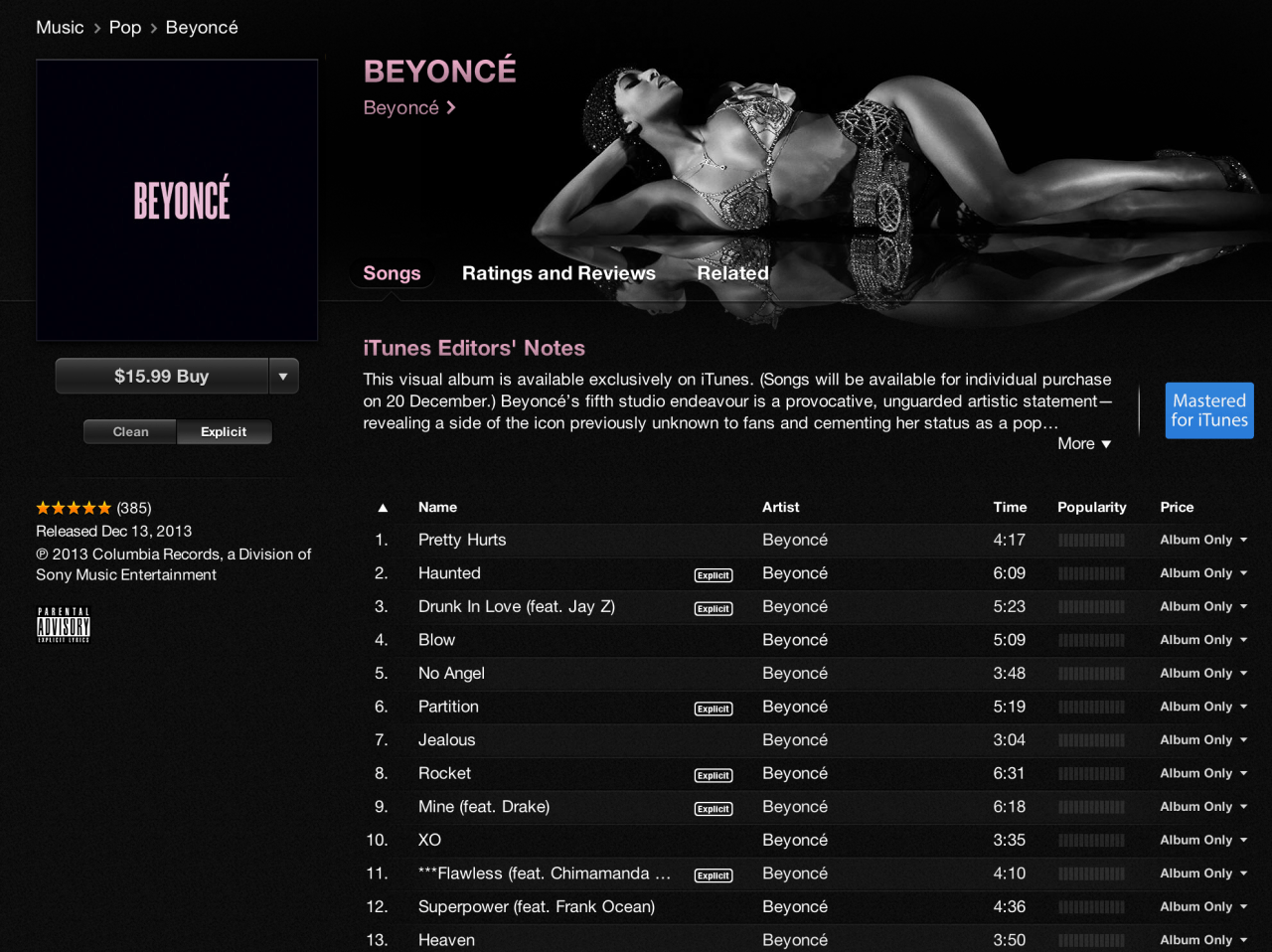
Task: Expand editors' notes with More
Action: pyautogui.click(x=1084, y=444)
